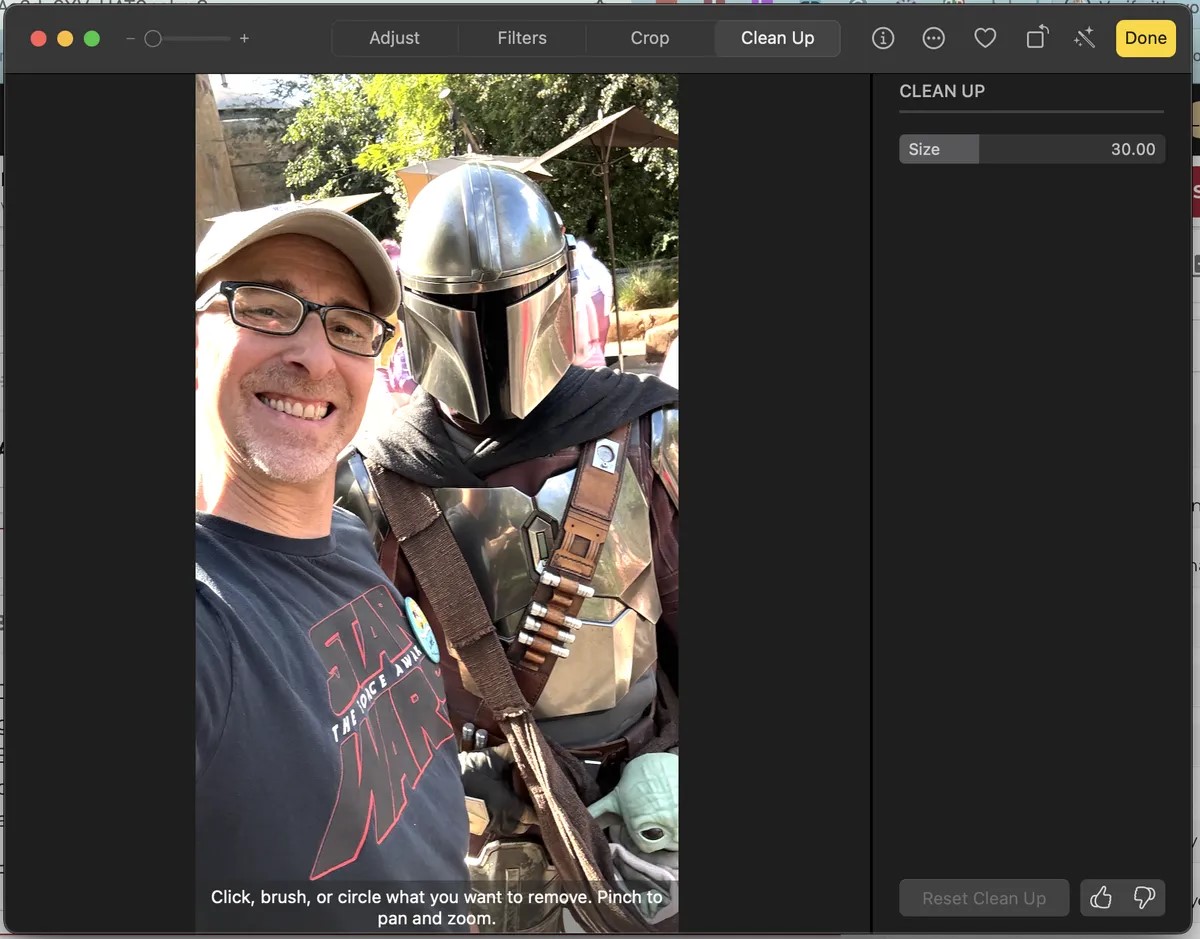
Task: Switch to the Filters tab
Action: pos(522,38)
